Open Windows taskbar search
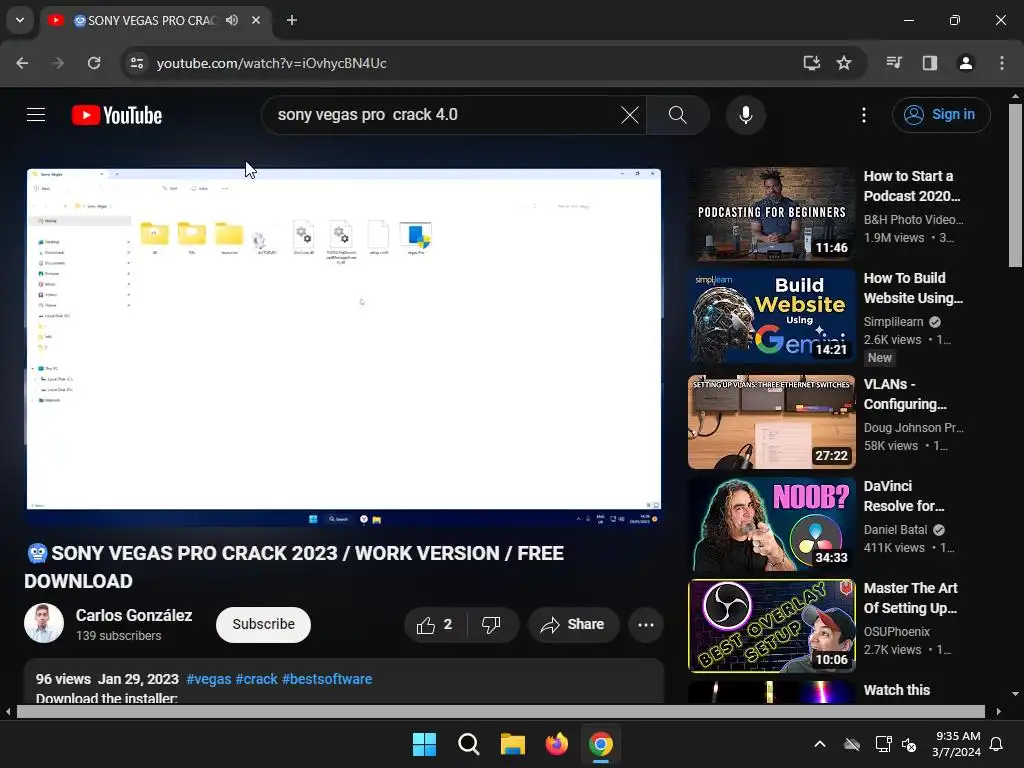This screenshot has height=768, width=1024. pyautogui.click(x=469, y=744)
